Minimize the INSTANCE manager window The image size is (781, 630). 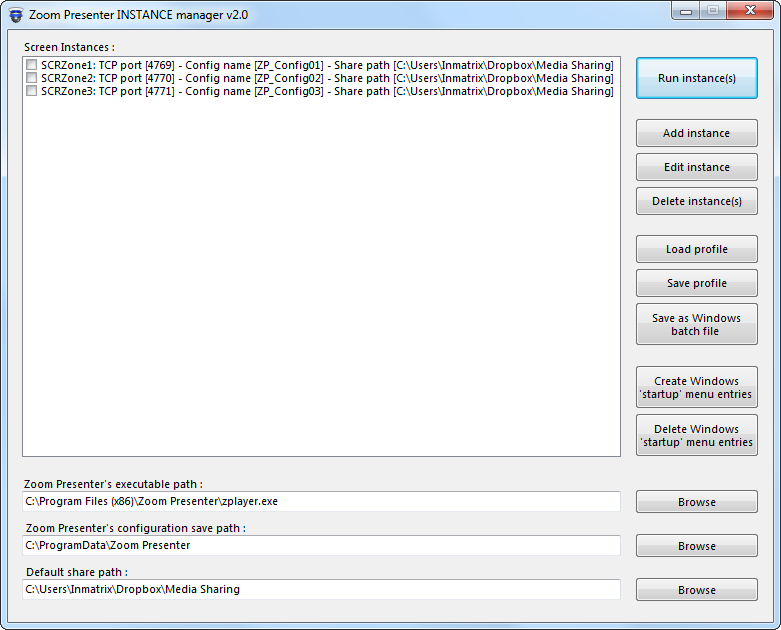point(685,10)
